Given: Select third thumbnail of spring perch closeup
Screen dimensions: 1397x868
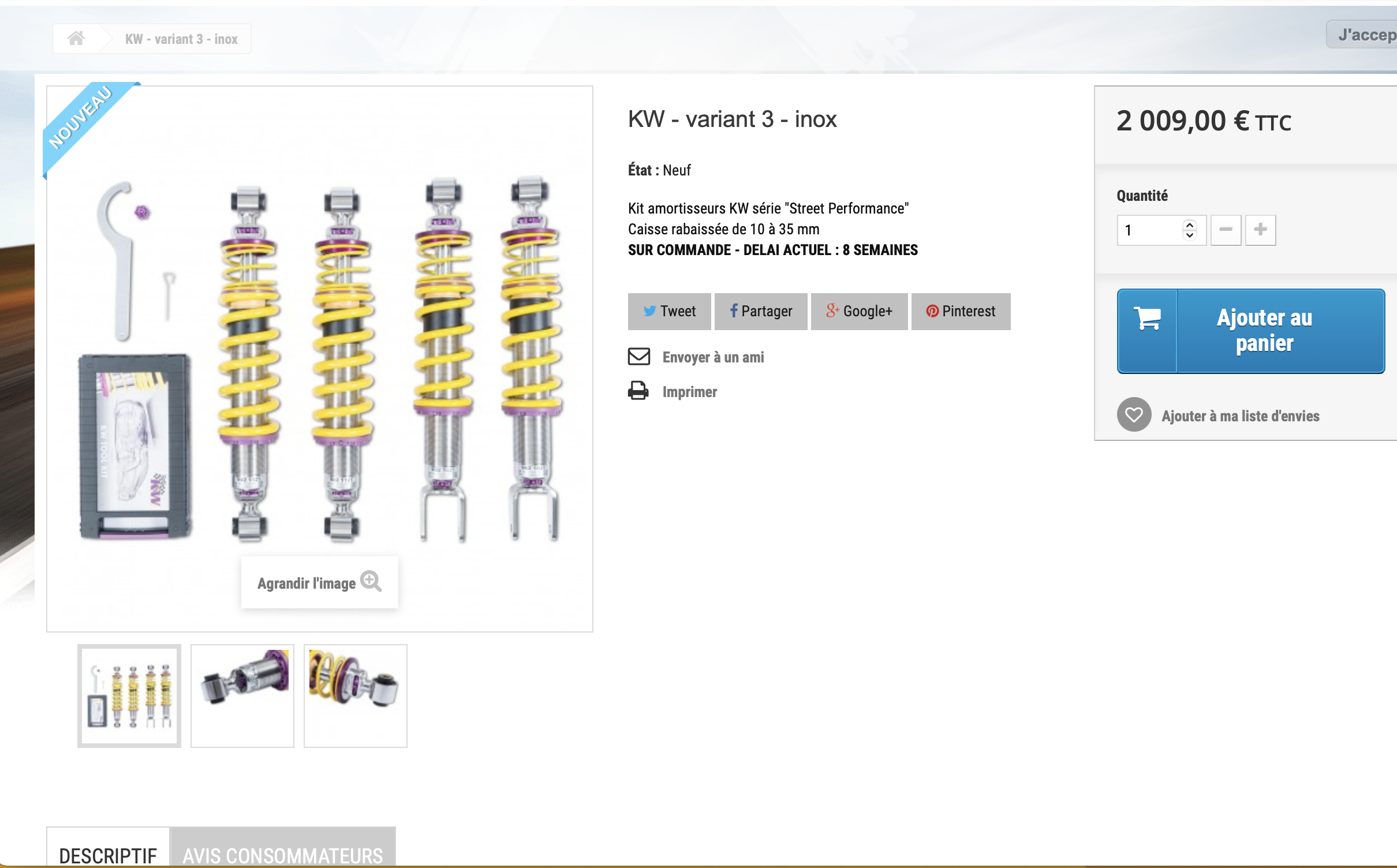Looking at the screenshot, I should (356, 696).
